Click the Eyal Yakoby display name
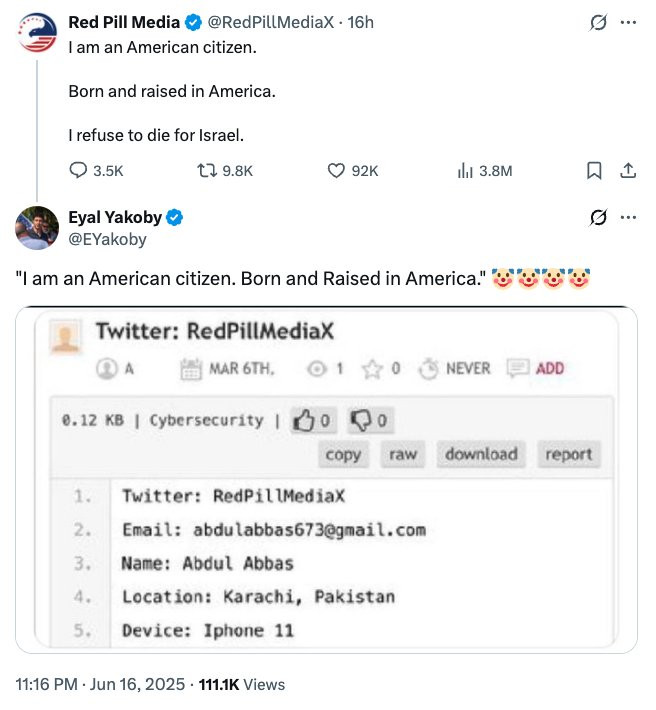 pos(114,218)
